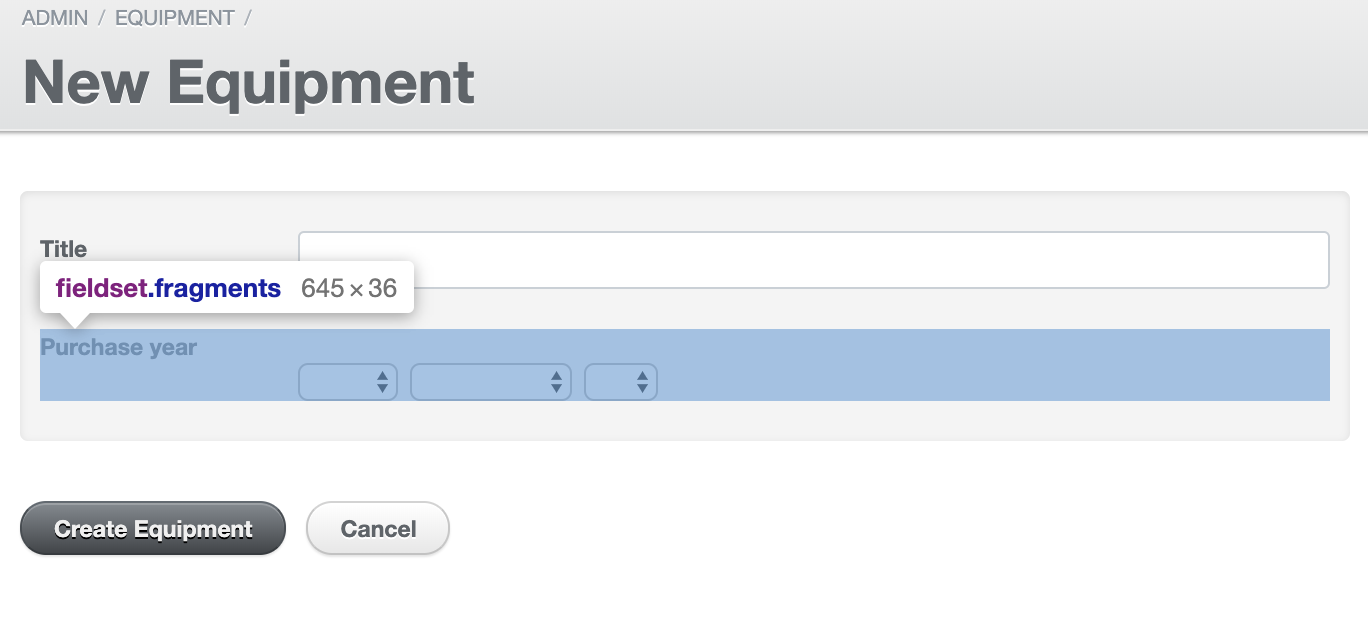
Task: Click the Purchase year label
Action: [118, 347]
